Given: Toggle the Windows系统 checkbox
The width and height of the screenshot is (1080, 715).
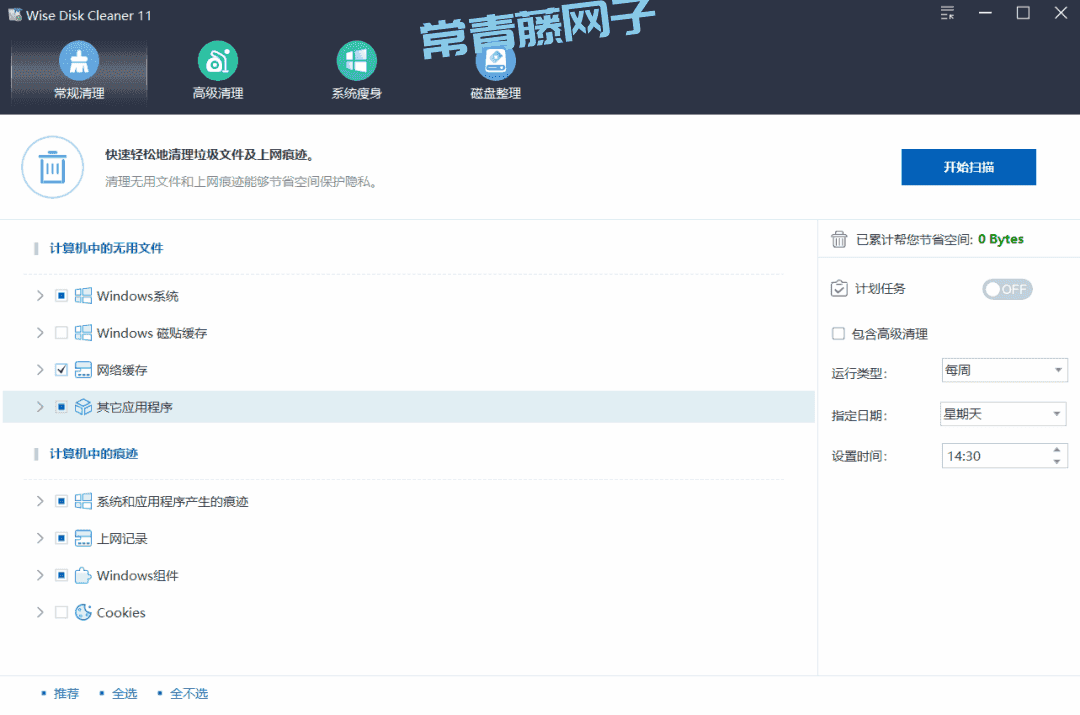Looking at the screenshot, I should (x=61, y=296).
